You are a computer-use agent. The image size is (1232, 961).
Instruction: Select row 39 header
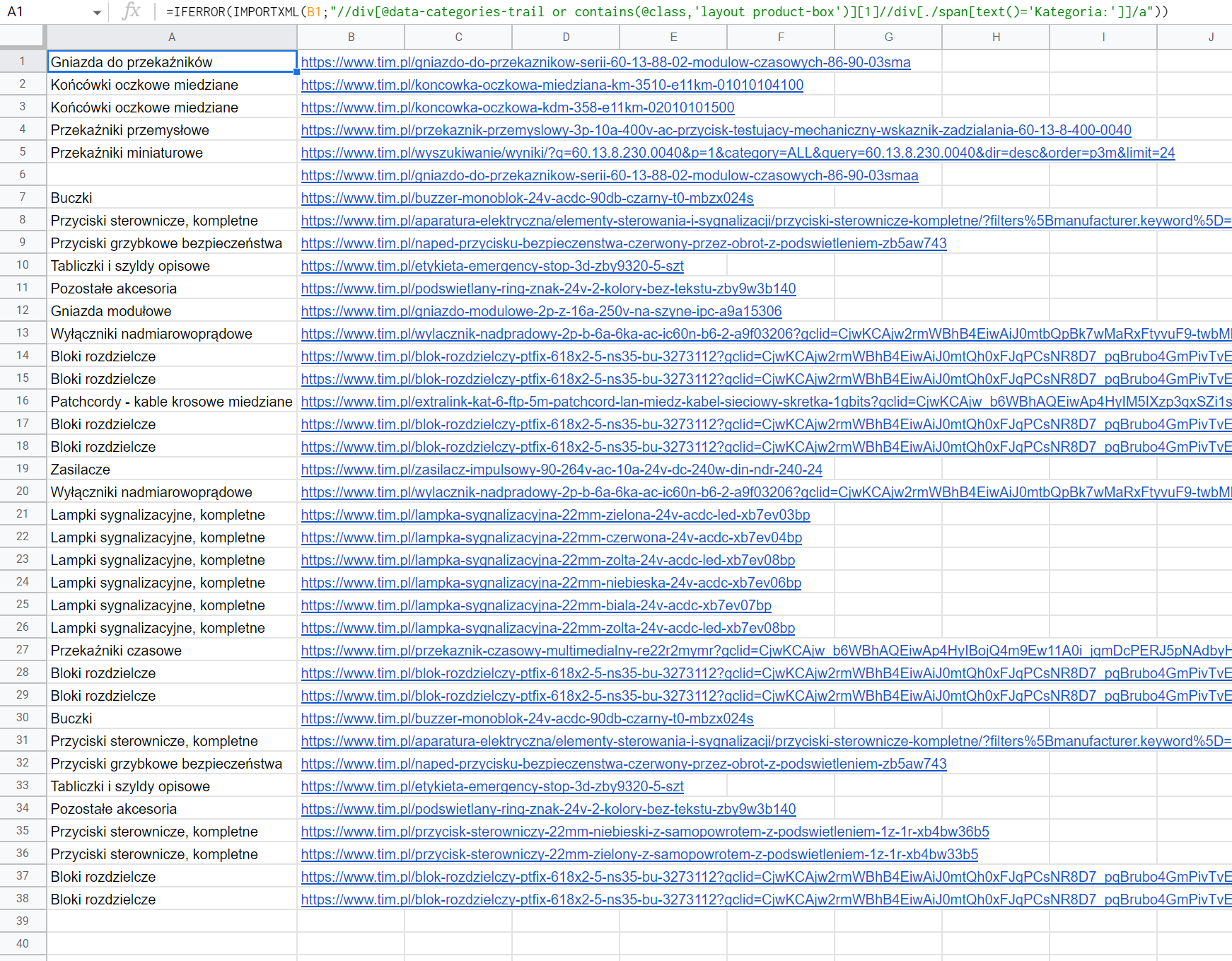pyautogui.click(x=23, y=921)
